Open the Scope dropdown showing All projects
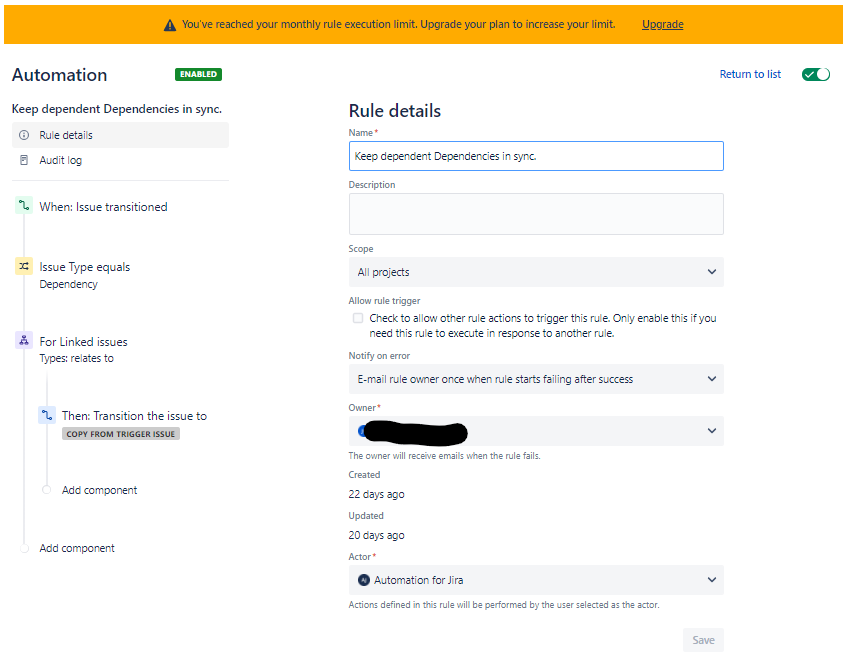The height and width of the screenshot is (662, 848). [536, 272]
